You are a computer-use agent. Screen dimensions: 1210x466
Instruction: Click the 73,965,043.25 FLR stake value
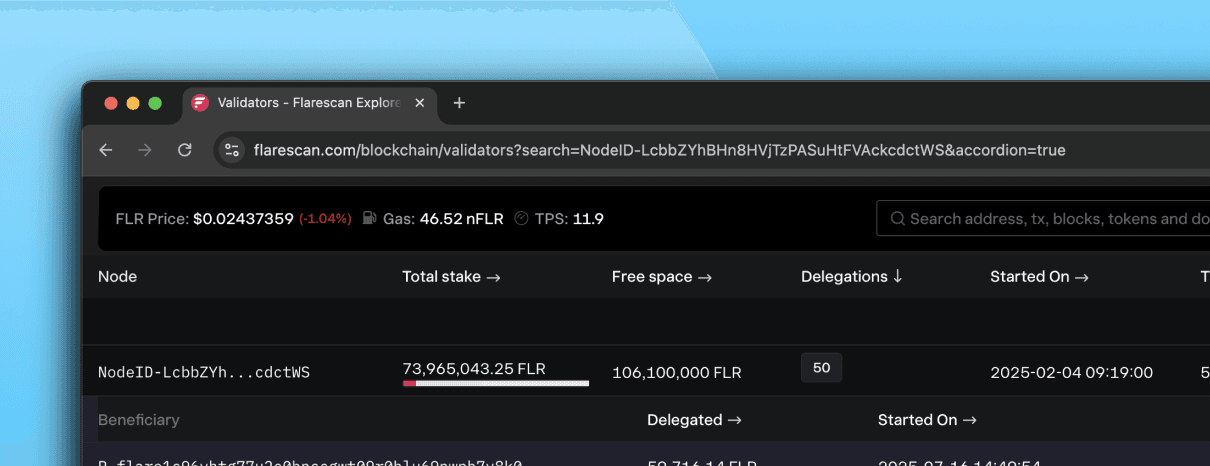(474, 368)
